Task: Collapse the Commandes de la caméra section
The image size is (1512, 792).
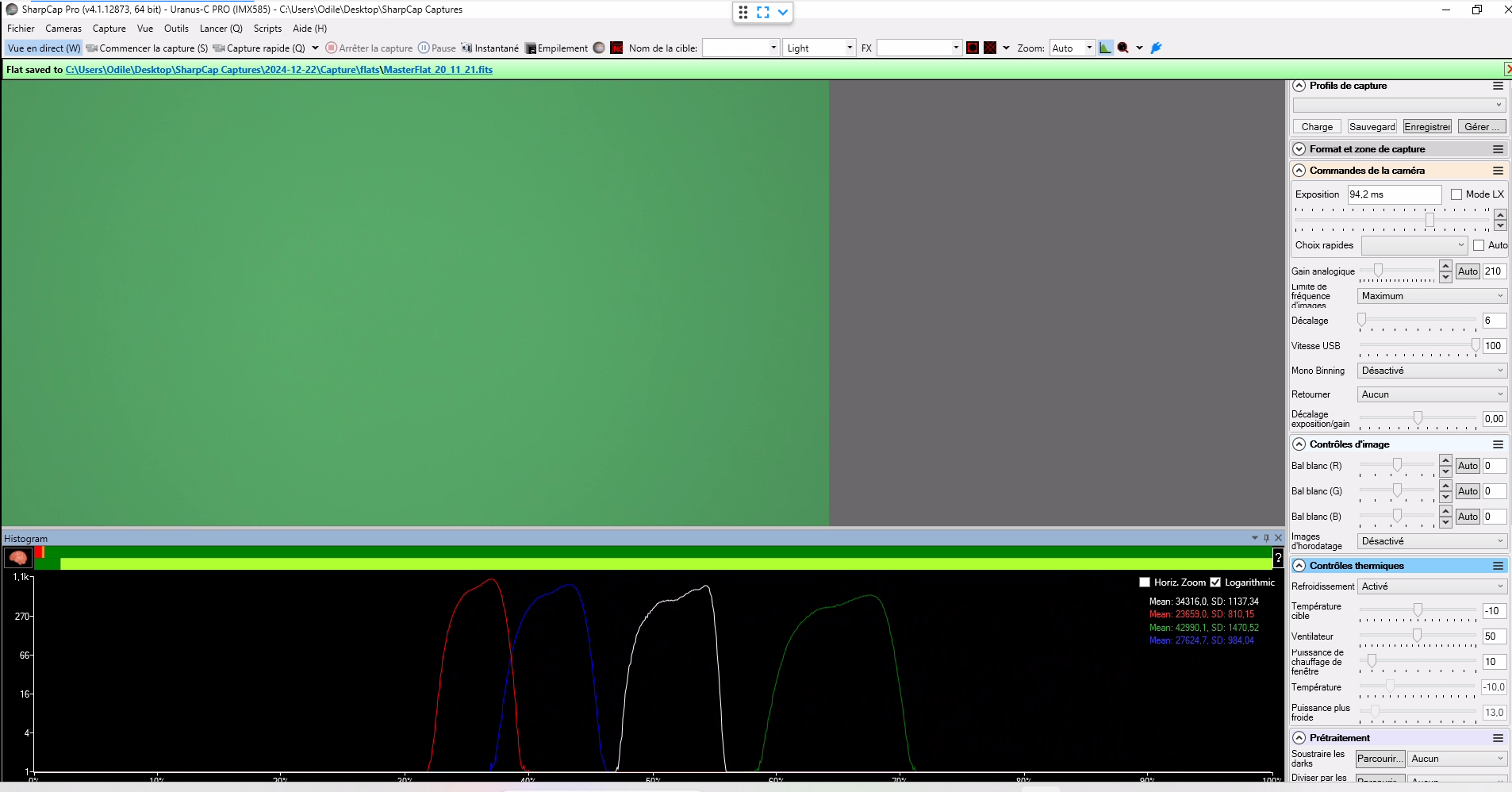Action: (x=1299, y=171)
